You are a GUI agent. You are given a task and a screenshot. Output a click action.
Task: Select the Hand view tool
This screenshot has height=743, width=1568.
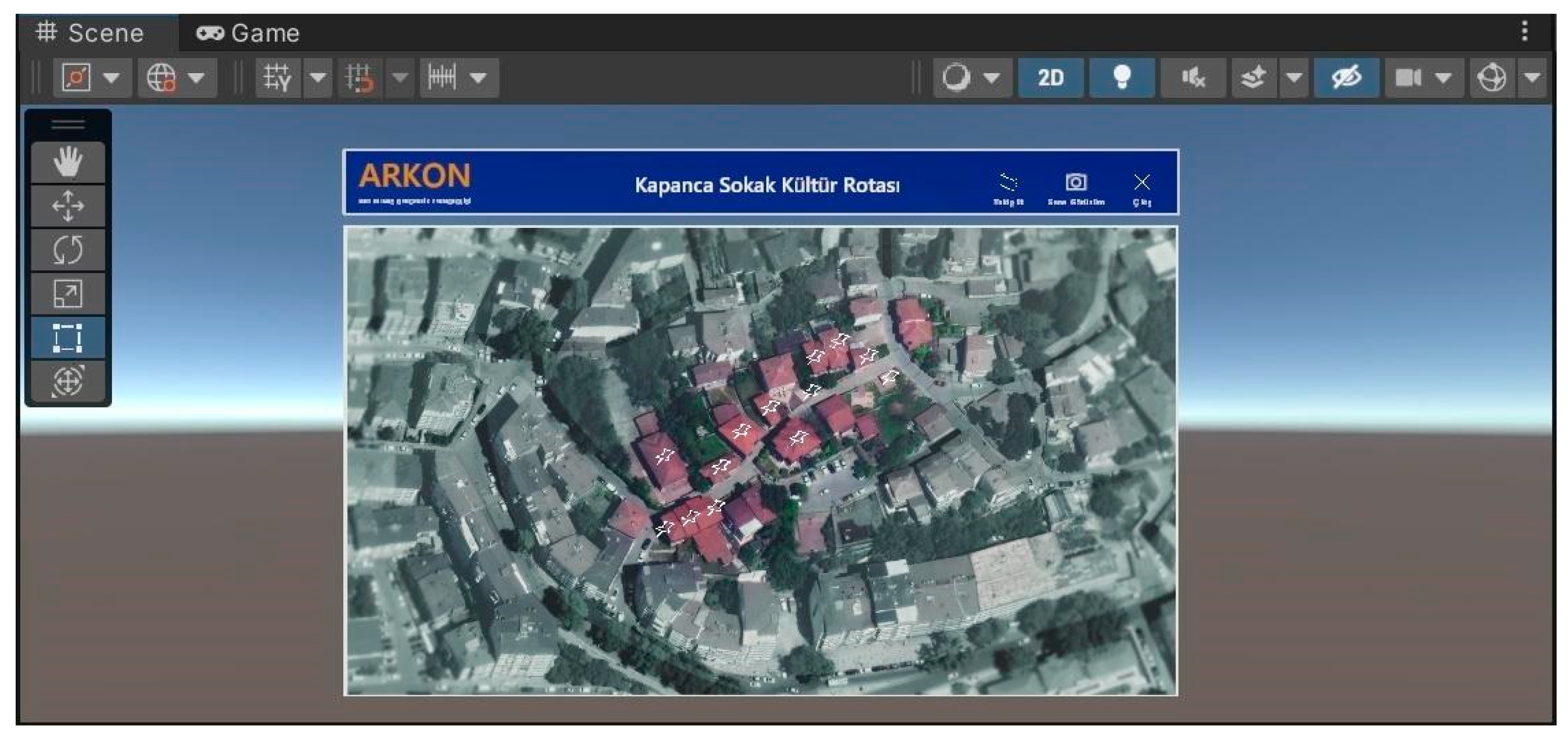(x=67, y=162)
